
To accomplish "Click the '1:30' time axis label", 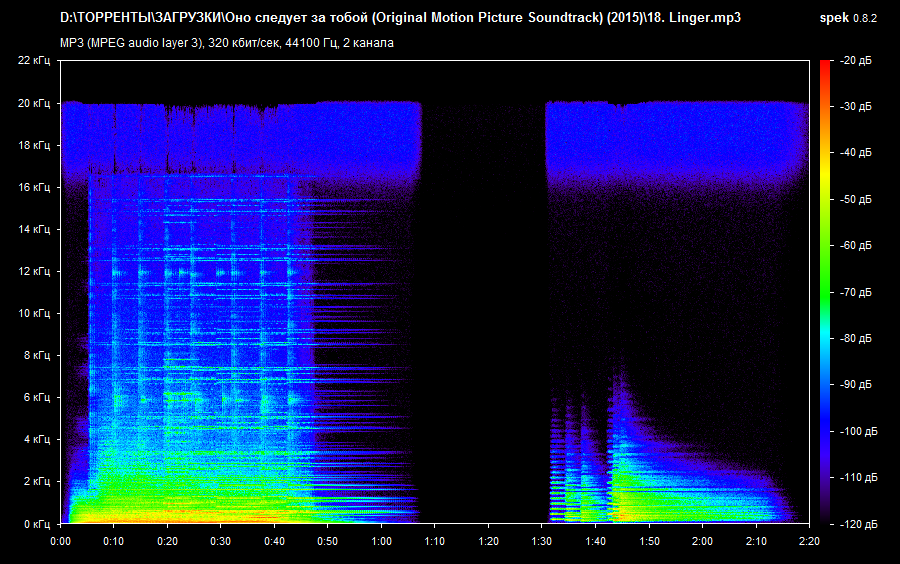I will (542, 541).
